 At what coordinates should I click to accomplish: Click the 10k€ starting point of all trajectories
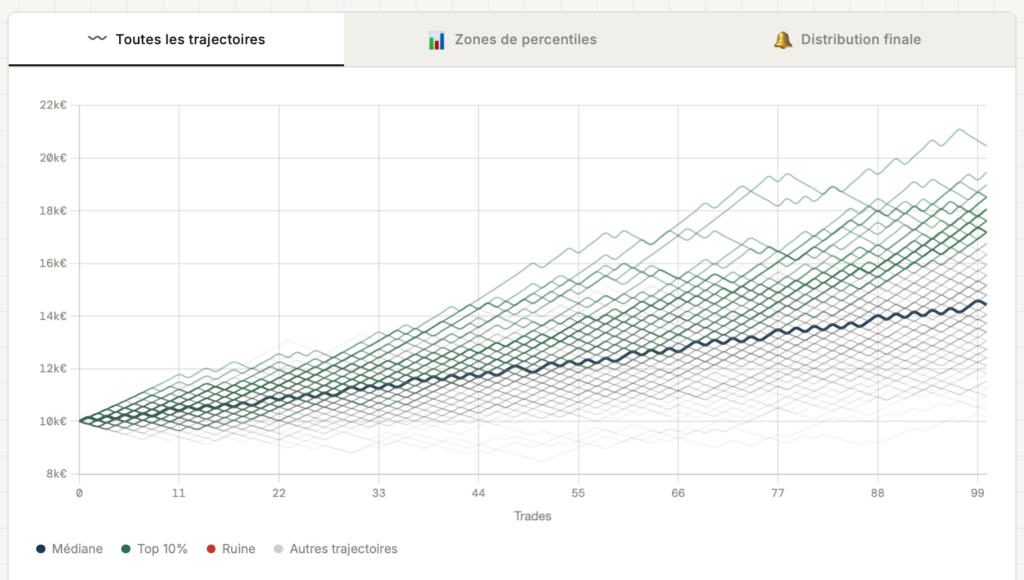[x=80, y=421]
